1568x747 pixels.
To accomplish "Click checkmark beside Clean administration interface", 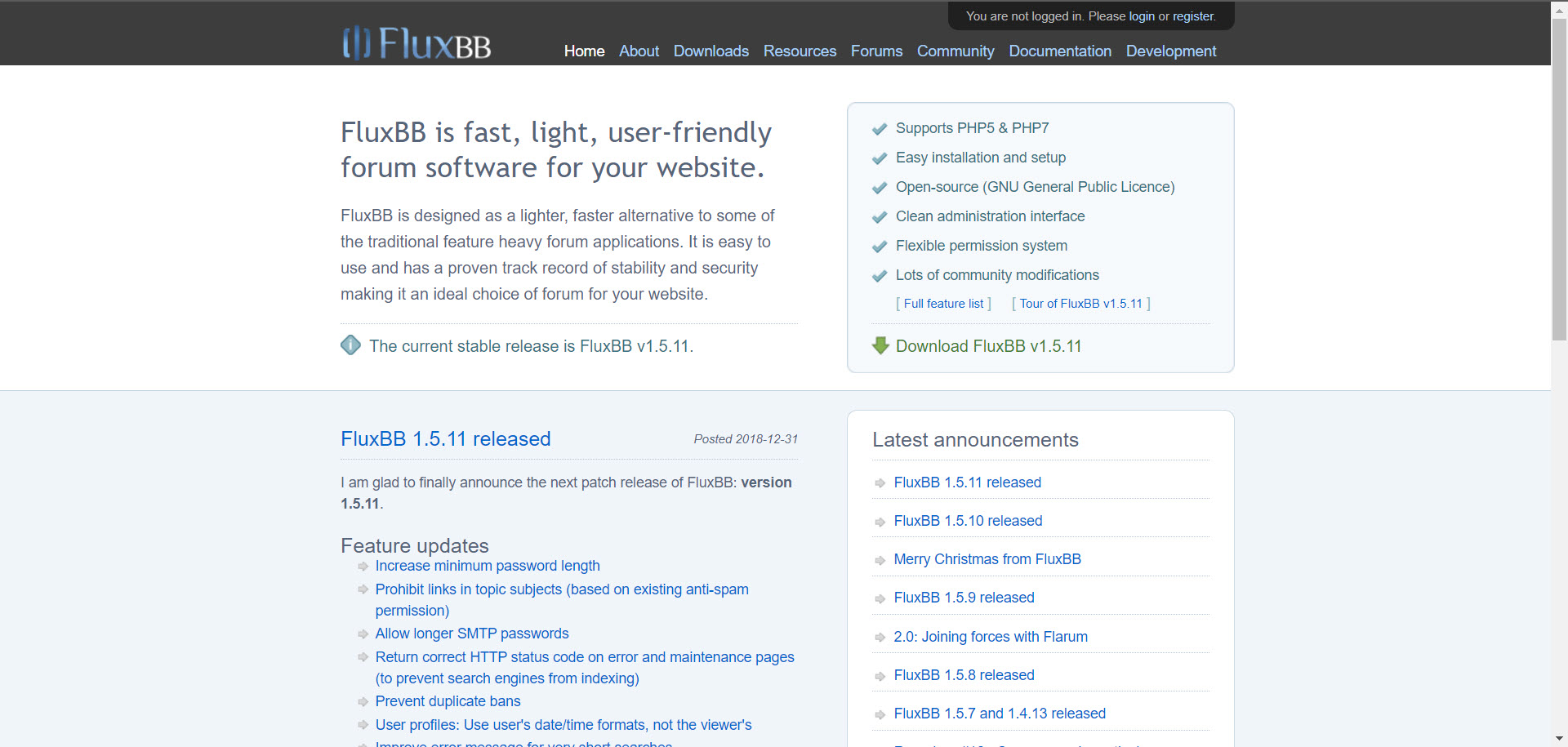I will 880,217.
